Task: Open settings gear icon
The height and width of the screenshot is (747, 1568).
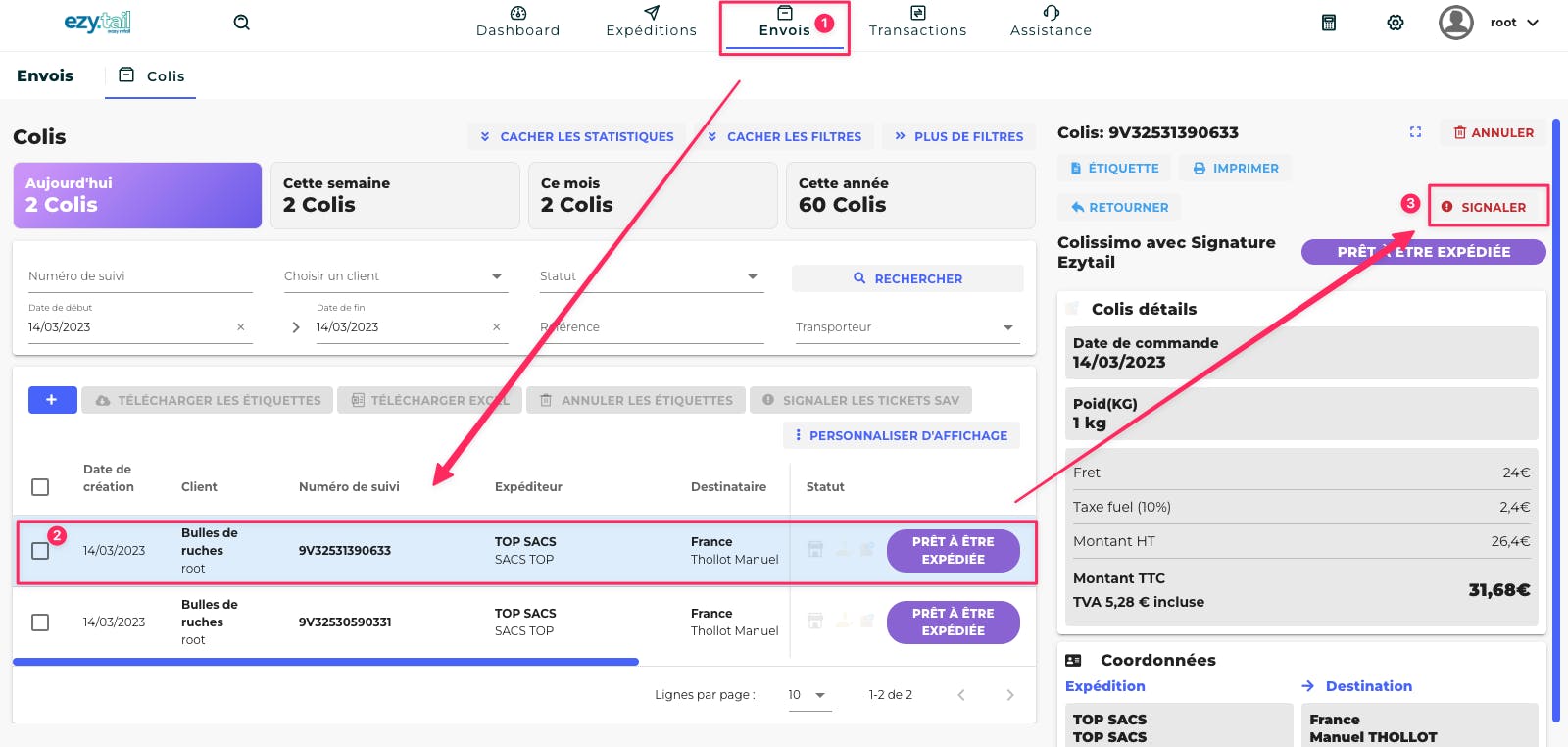Action: click(1396, 23)
